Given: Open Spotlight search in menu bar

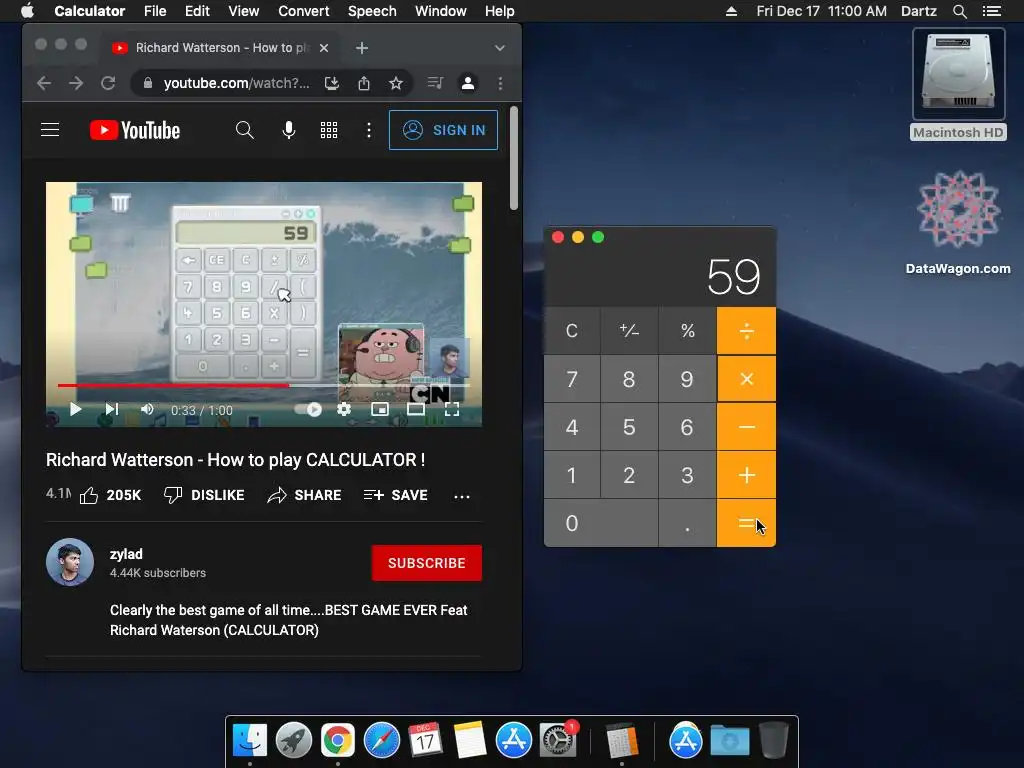Looking at the screenshot, I should (959, 11).
